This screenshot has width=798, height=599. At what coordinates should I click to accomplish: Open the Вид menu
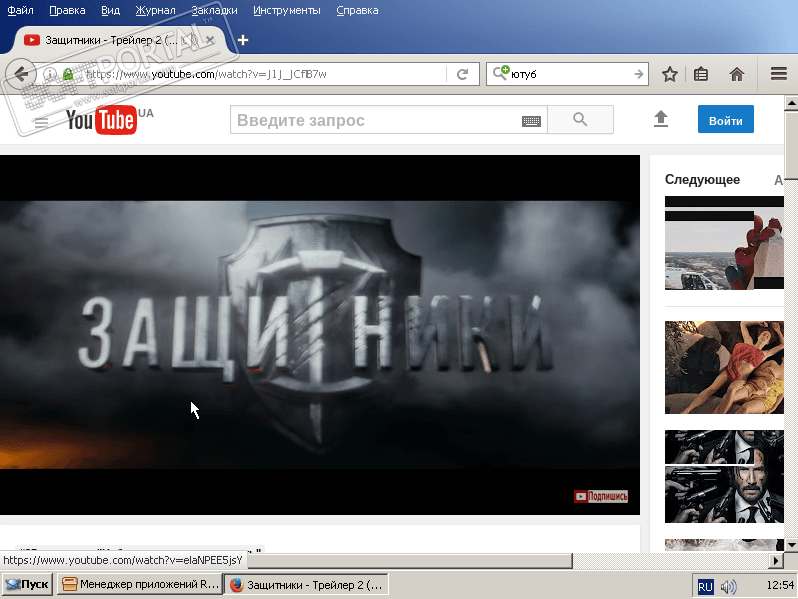(x=110, y=10)
